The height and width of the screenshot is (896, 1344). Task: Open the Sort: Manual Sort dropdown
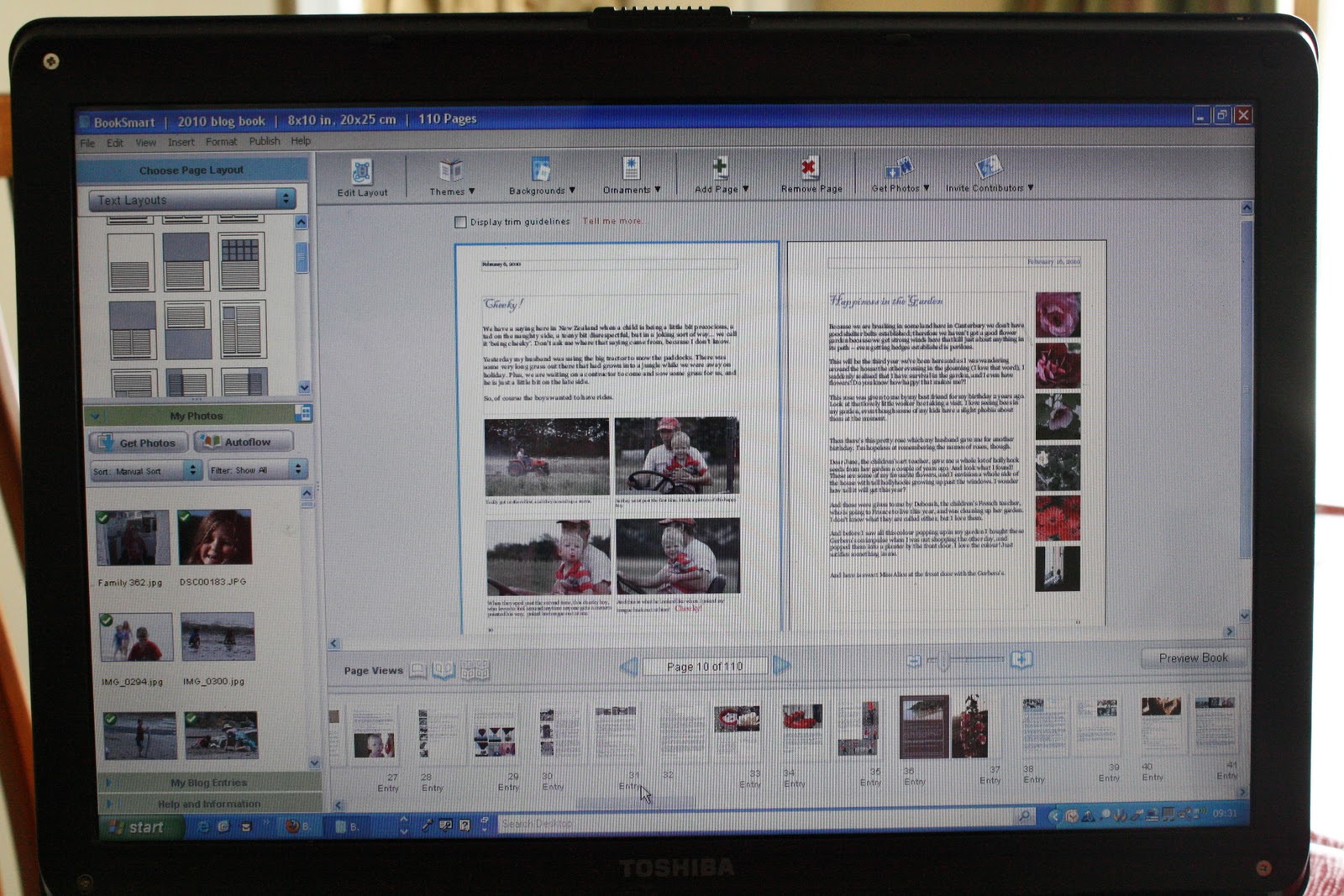(x=146, y=471)
